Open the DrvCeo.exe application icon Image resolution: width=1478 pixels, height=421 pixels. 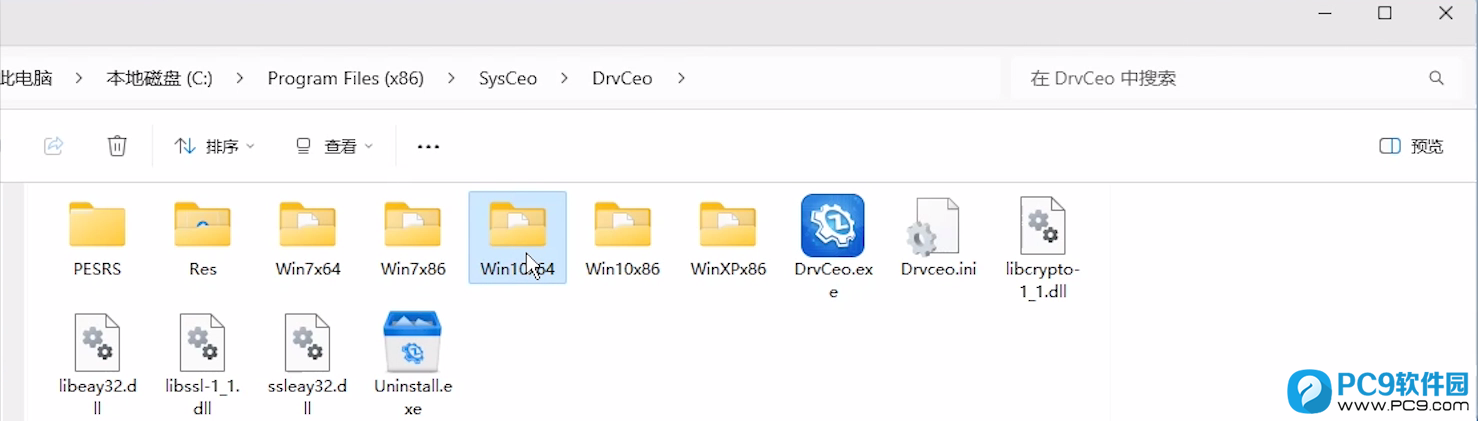[832, 226]
